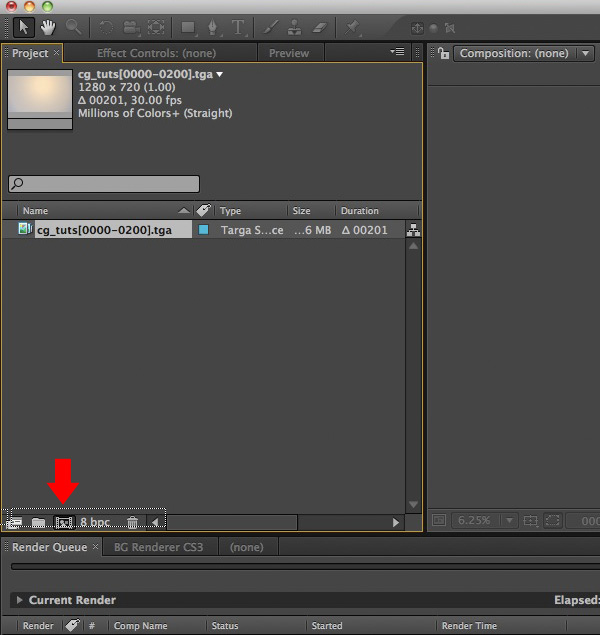Switch to Effect Controls: (none) tab

pyautogui.click(x=156, y=53)
